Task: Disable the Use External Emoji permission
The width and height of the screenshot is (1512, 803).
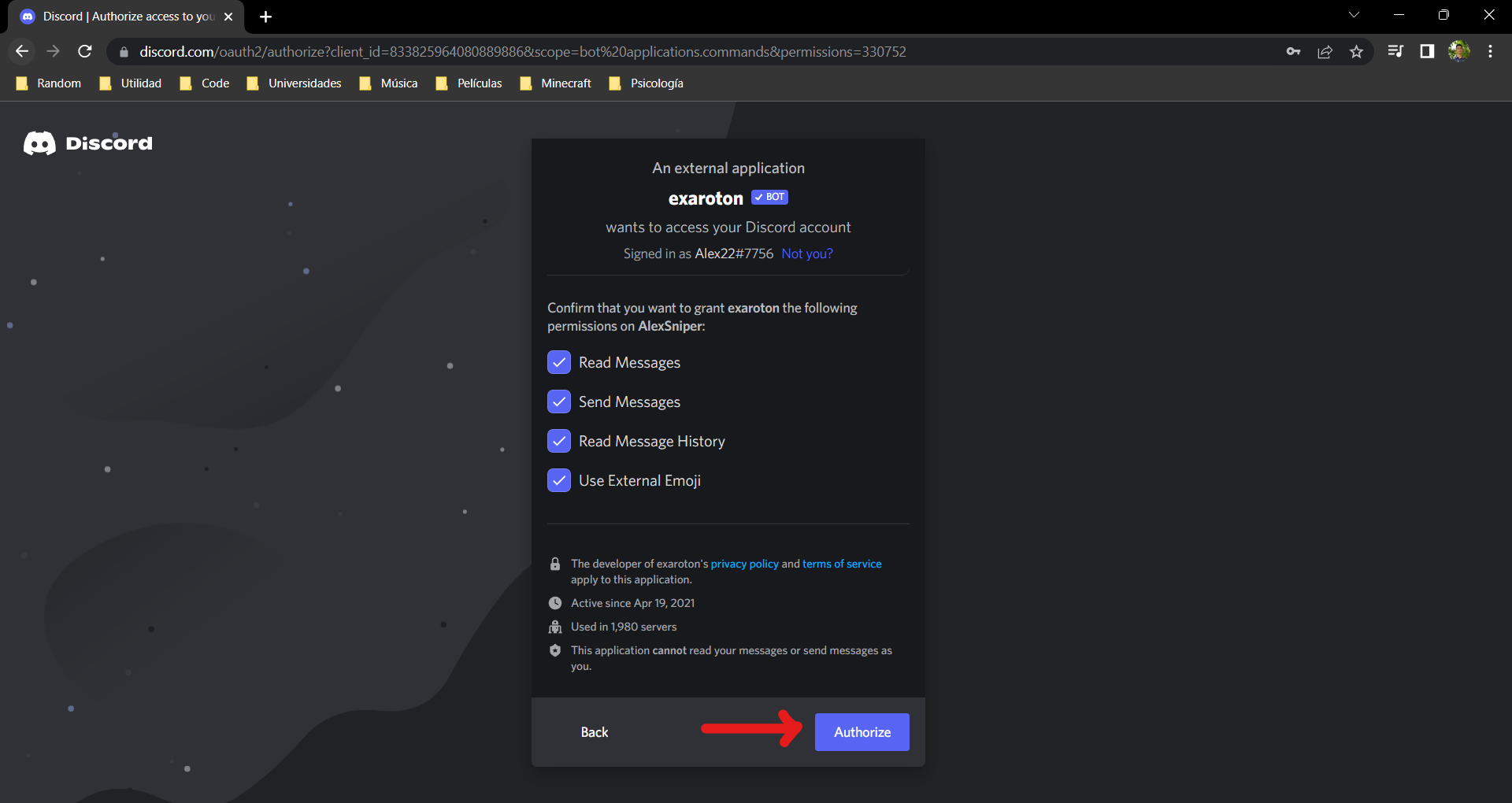Action: click(559, 480)
